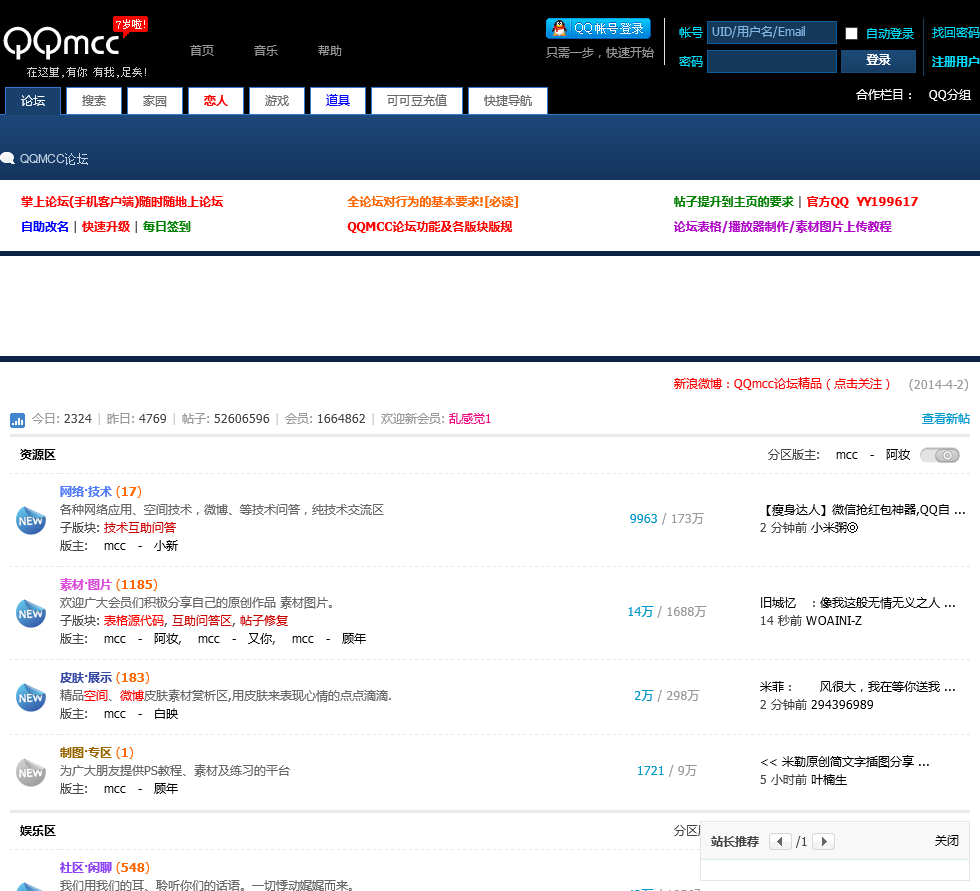
Task: Click 官方QQ YY199617 link
Action: click(862, 202)
